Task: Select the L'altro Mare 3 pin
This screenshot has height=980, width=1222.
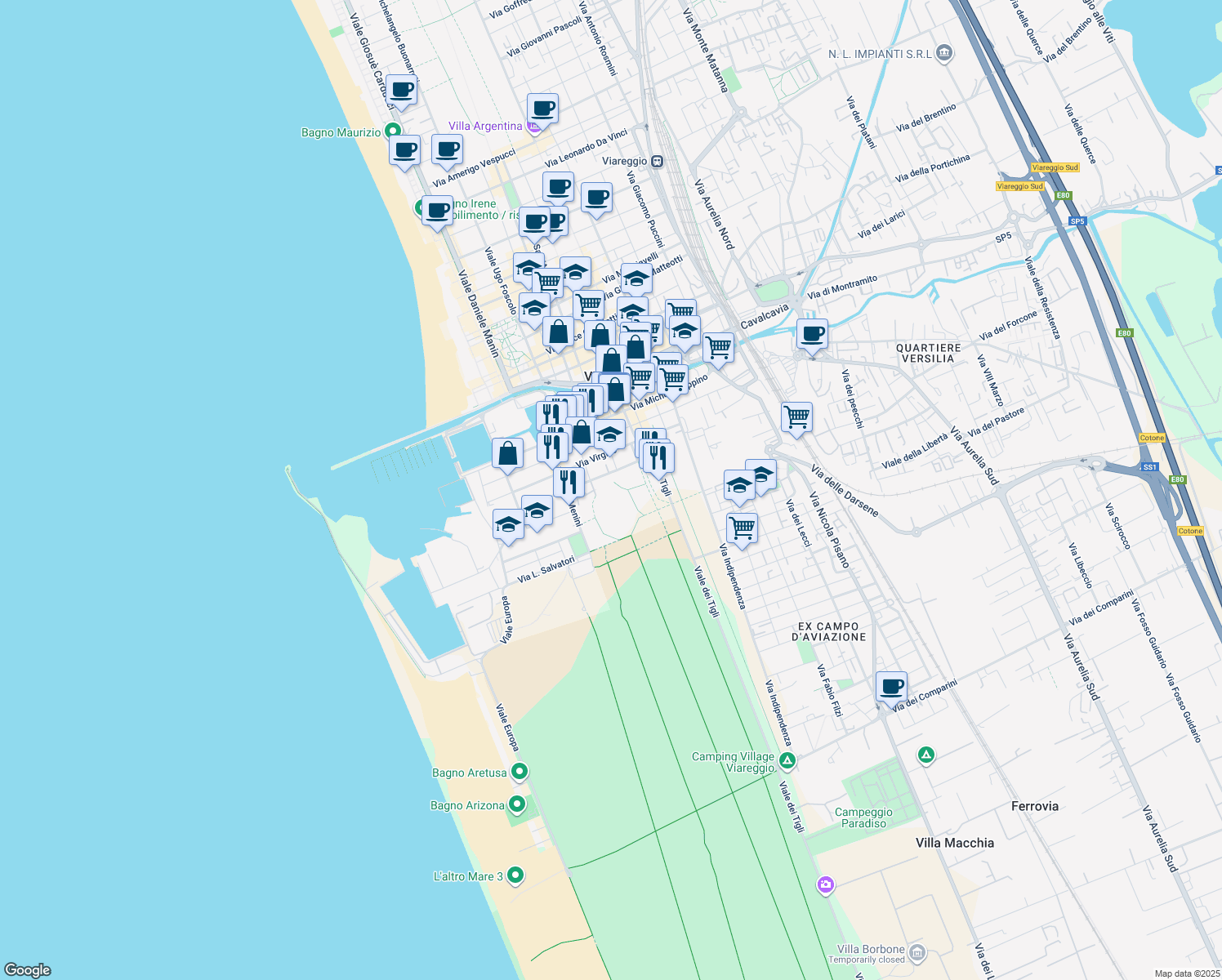Action: (x=515, y=875)
